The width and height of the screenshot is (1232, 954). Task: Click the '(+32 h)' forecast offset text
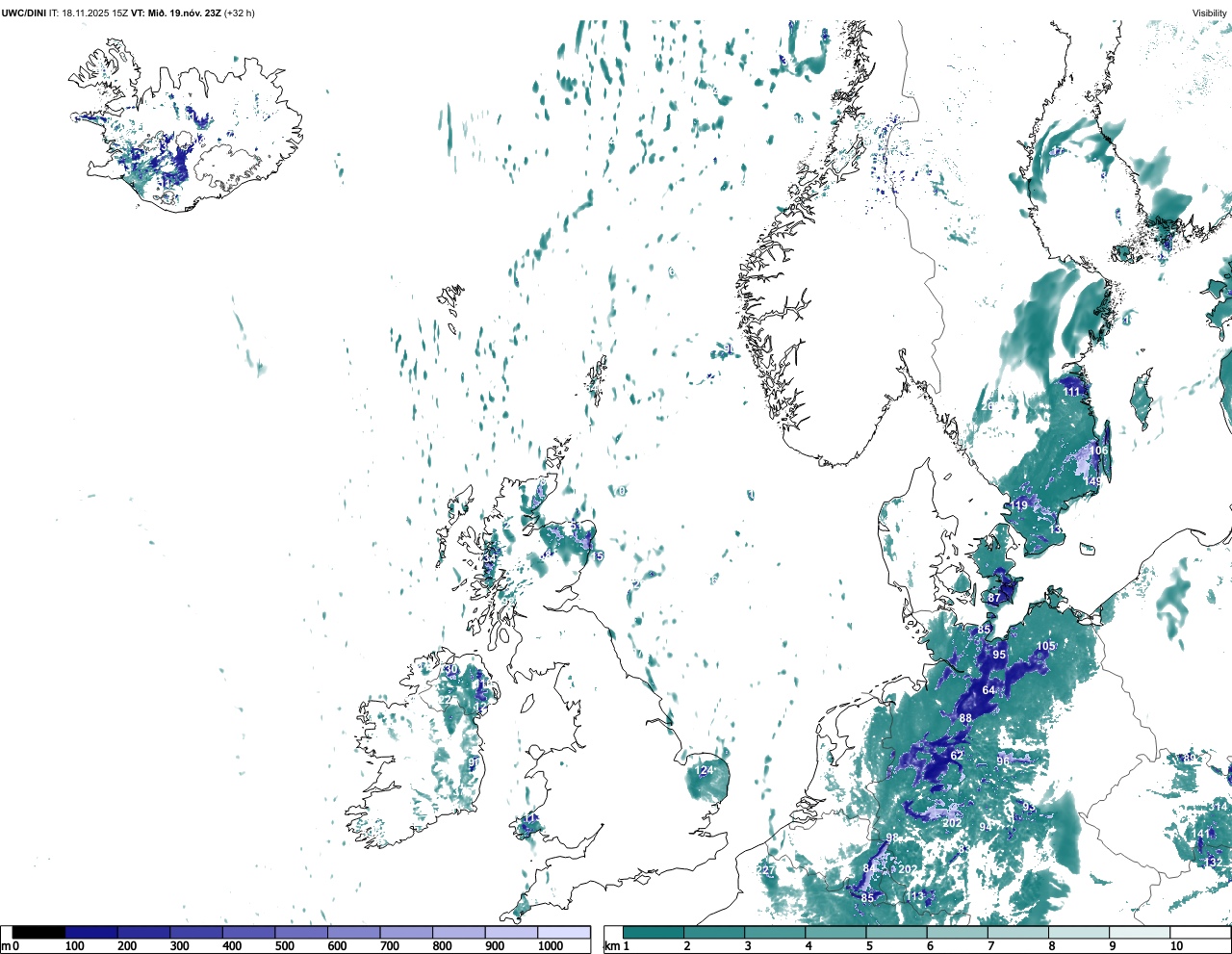click(x=240, y=13)
